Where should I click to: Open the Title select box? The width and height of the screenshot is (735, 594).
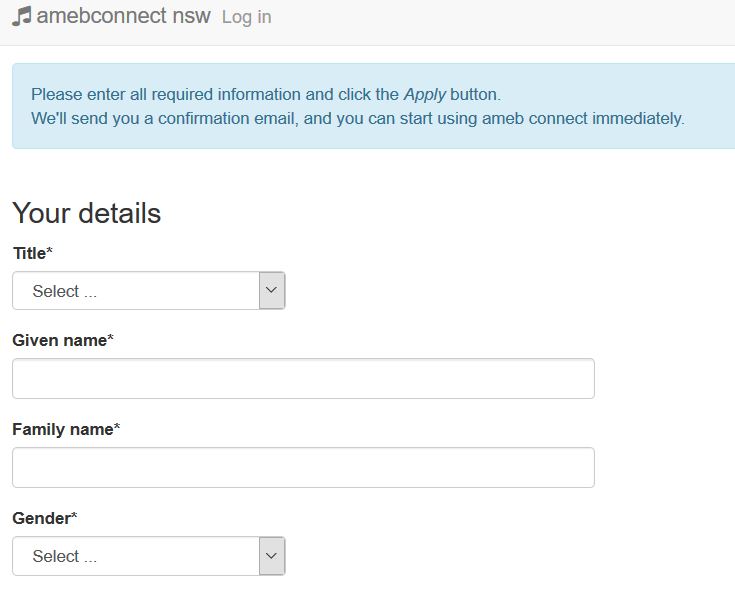[x=136, y=291]
